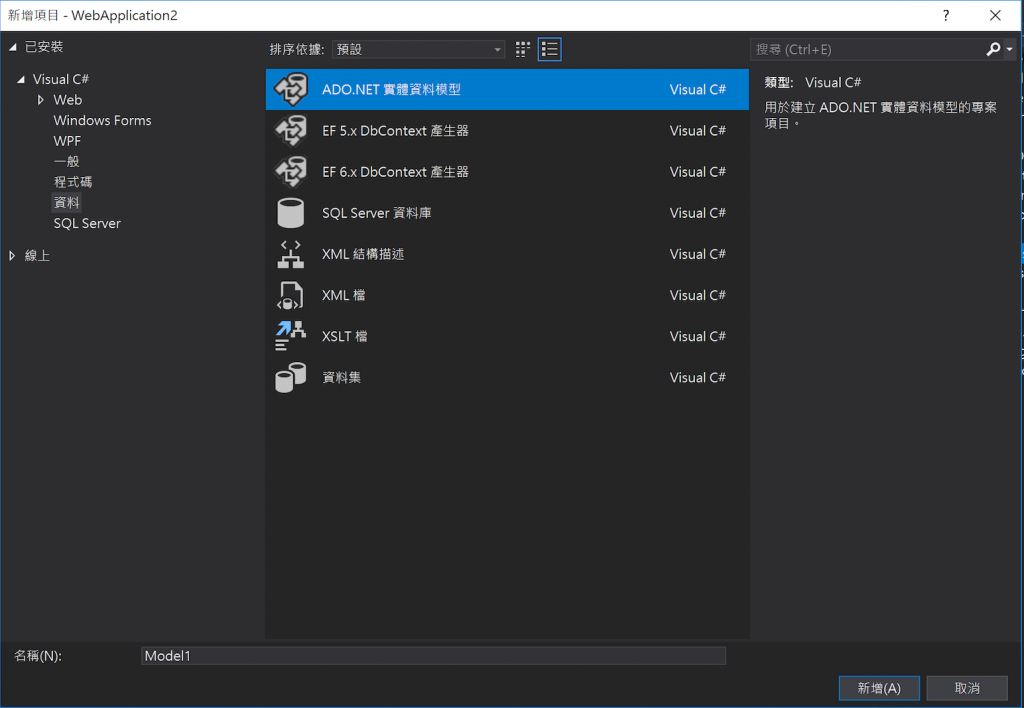Image resolution: width=1024 pixels, height=708 pixels.
Task: Select the XSLT 檔 icon
Action: click(x=291, y=336)
